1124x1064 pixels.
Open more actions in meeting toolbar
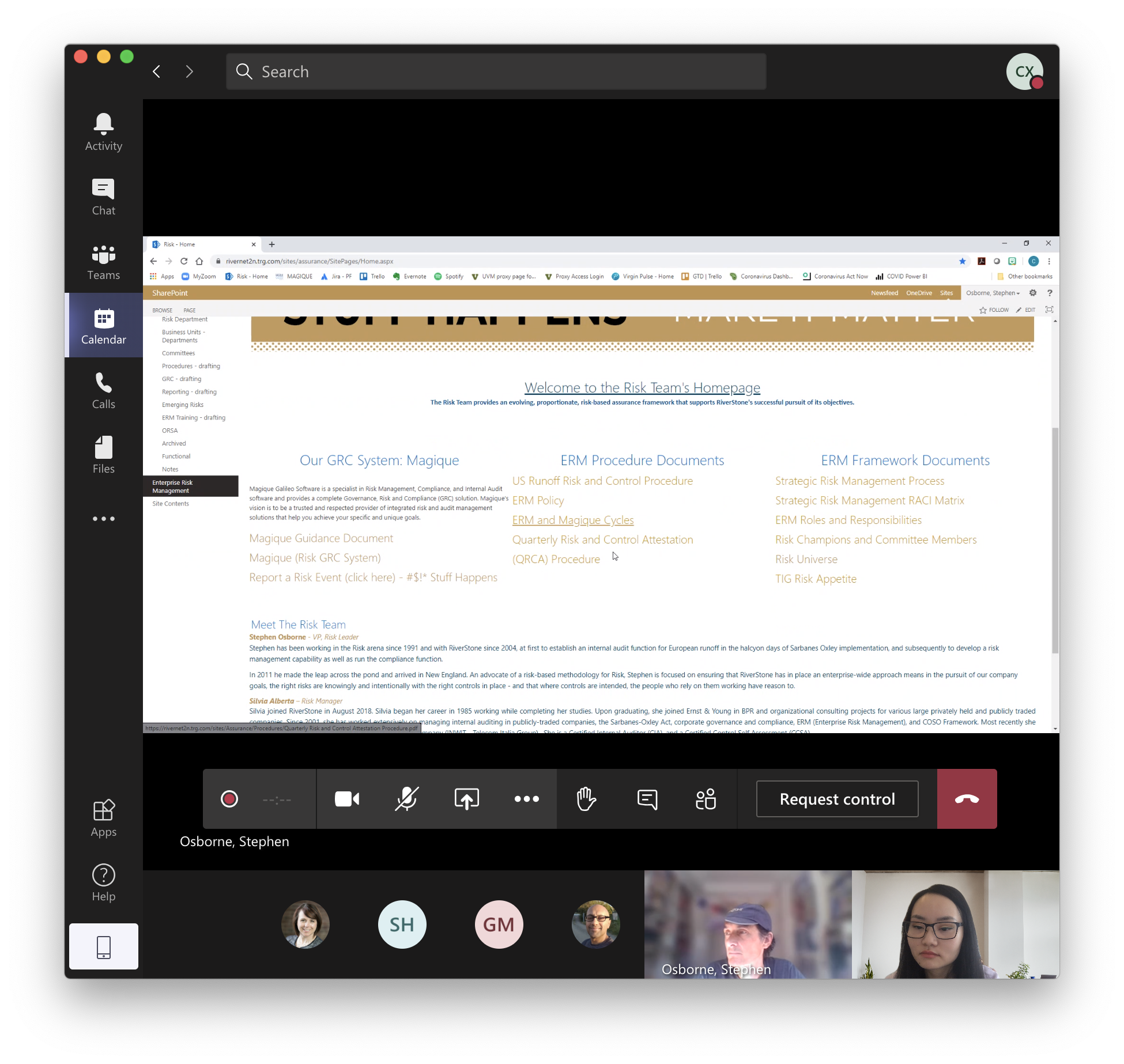tap(526, 799)
